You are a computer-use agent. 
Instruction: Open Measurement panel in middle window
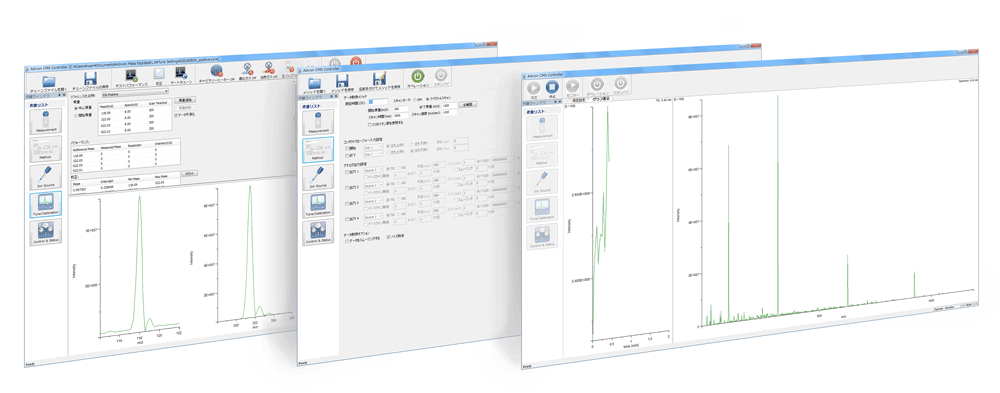point(318,122)
